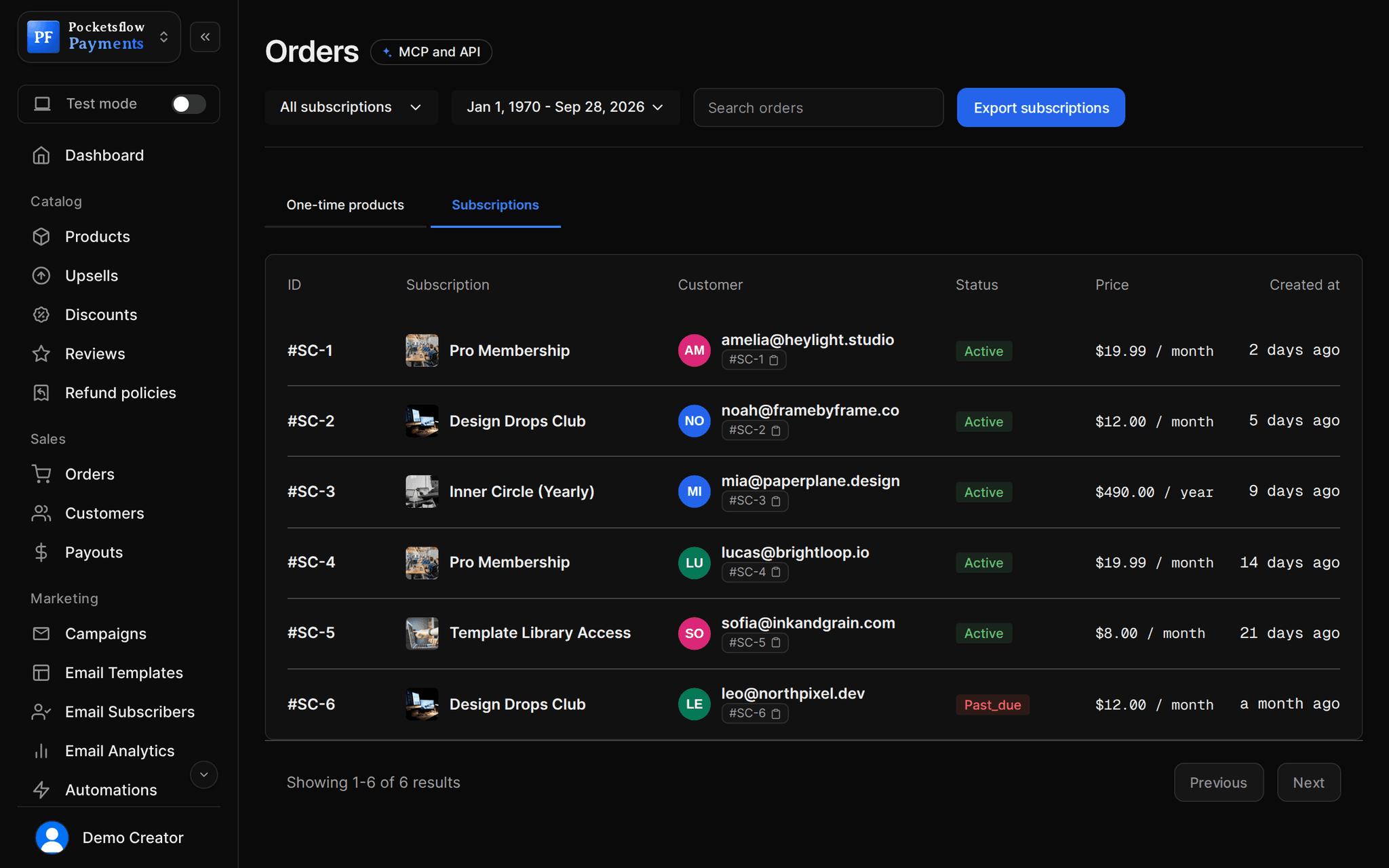Focus the Search orders field

pyautogui.click(x=818, y=107)
